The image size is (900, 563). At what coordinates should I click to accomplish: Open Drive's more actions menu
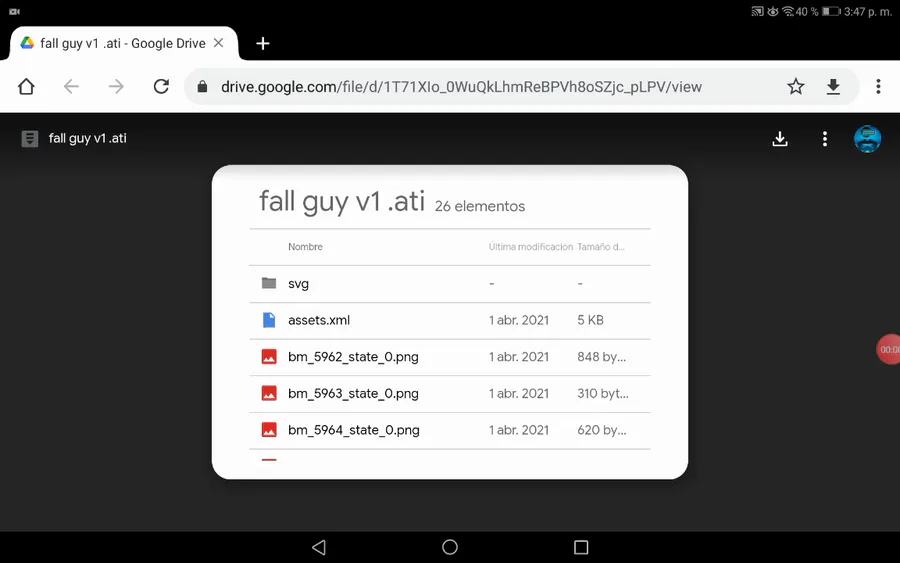tap(825, 139)
